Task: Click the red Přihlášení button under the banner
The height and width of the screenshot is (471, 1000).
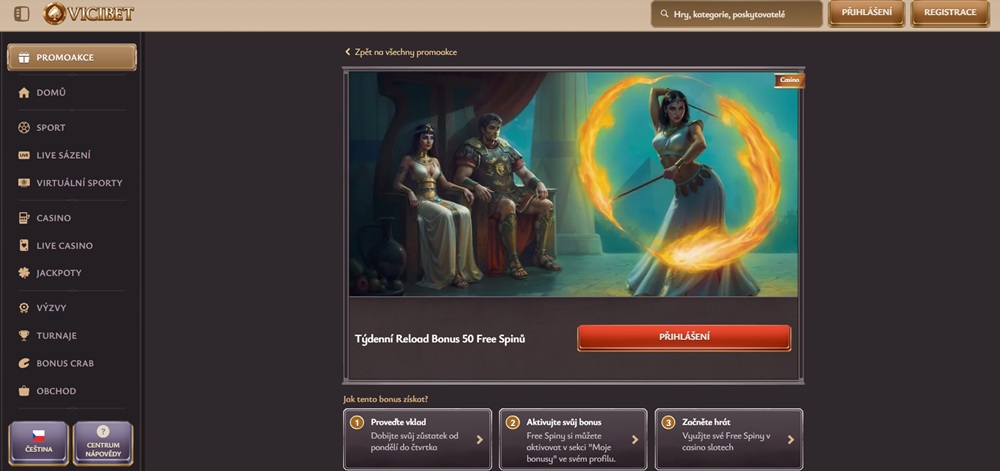Action: (684, 338)
